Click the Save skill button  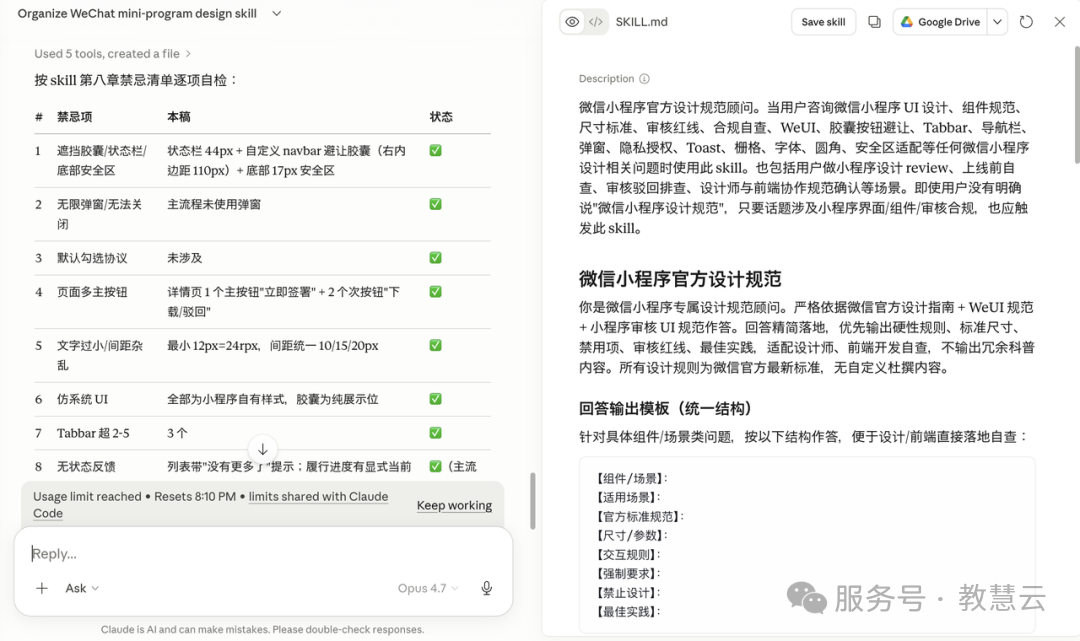pos(823,22)
